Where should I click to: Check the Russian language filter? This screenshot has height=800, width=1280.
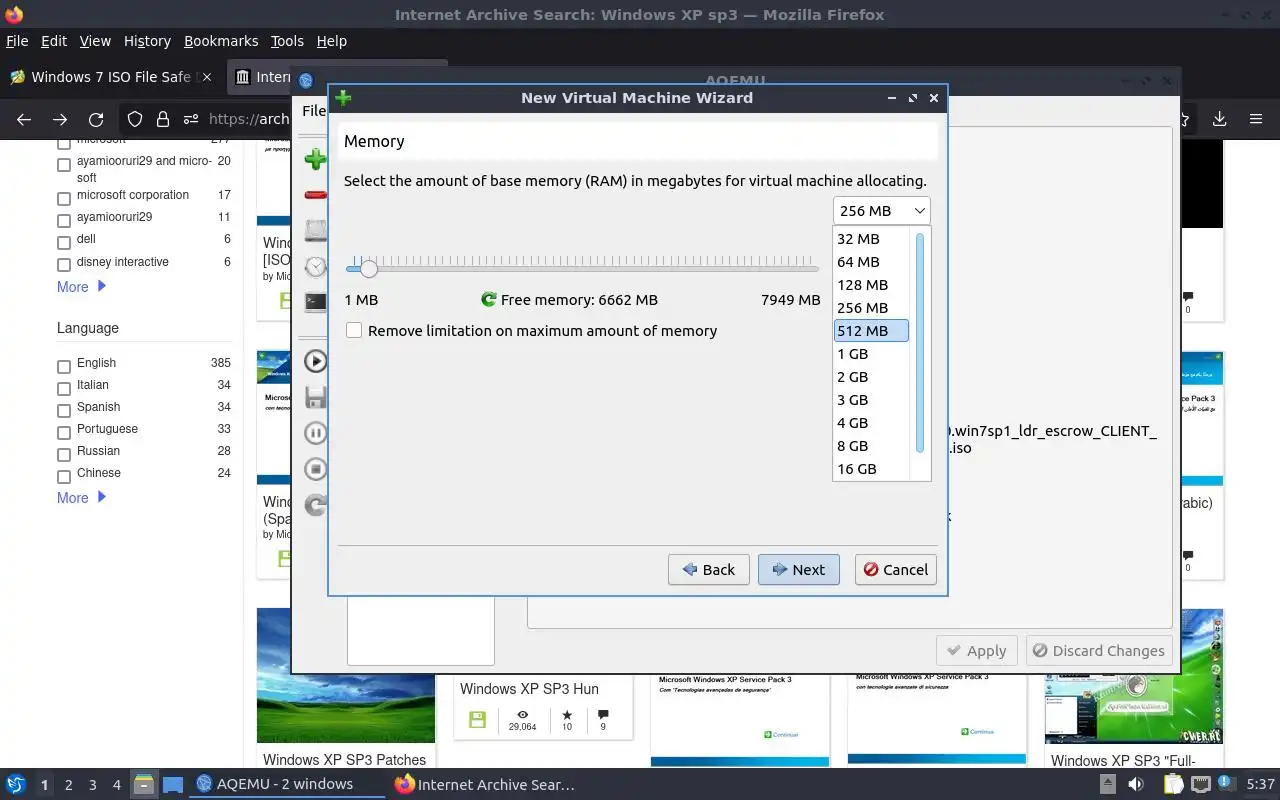(64, 455)
